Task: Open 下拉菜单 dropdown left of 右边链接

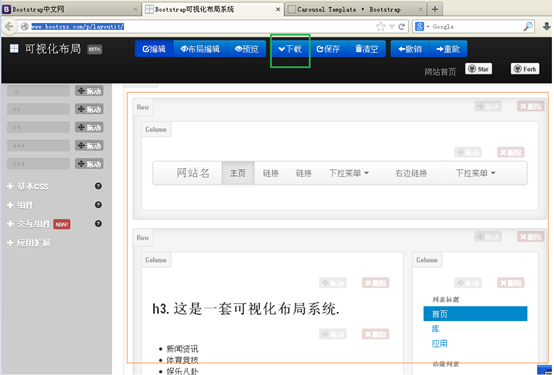Action: tap(349, 173)
